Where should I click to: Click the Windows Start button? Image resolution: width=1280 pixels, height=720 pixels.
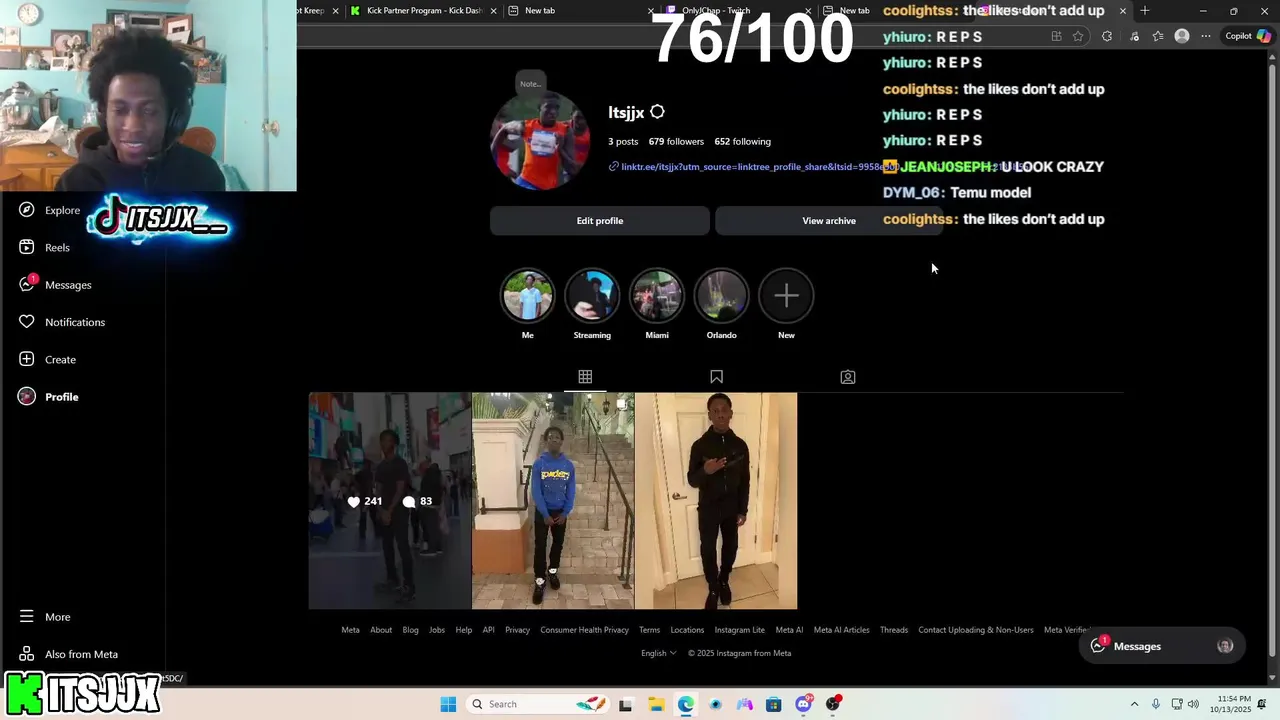click(448, 704)
